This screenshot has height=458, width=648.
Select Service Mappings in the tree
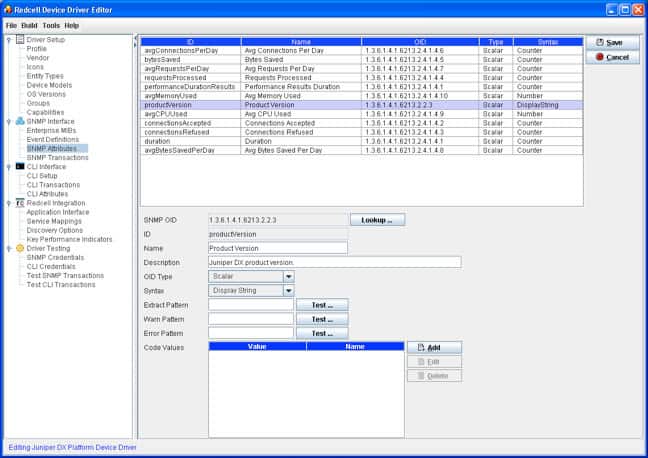[x=54, y=221]
